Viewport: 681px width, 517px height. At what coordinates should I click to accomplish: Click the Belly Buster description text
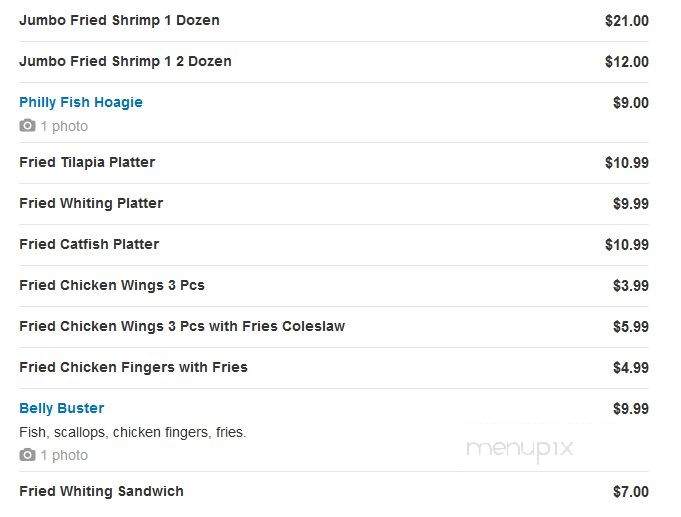133,432
